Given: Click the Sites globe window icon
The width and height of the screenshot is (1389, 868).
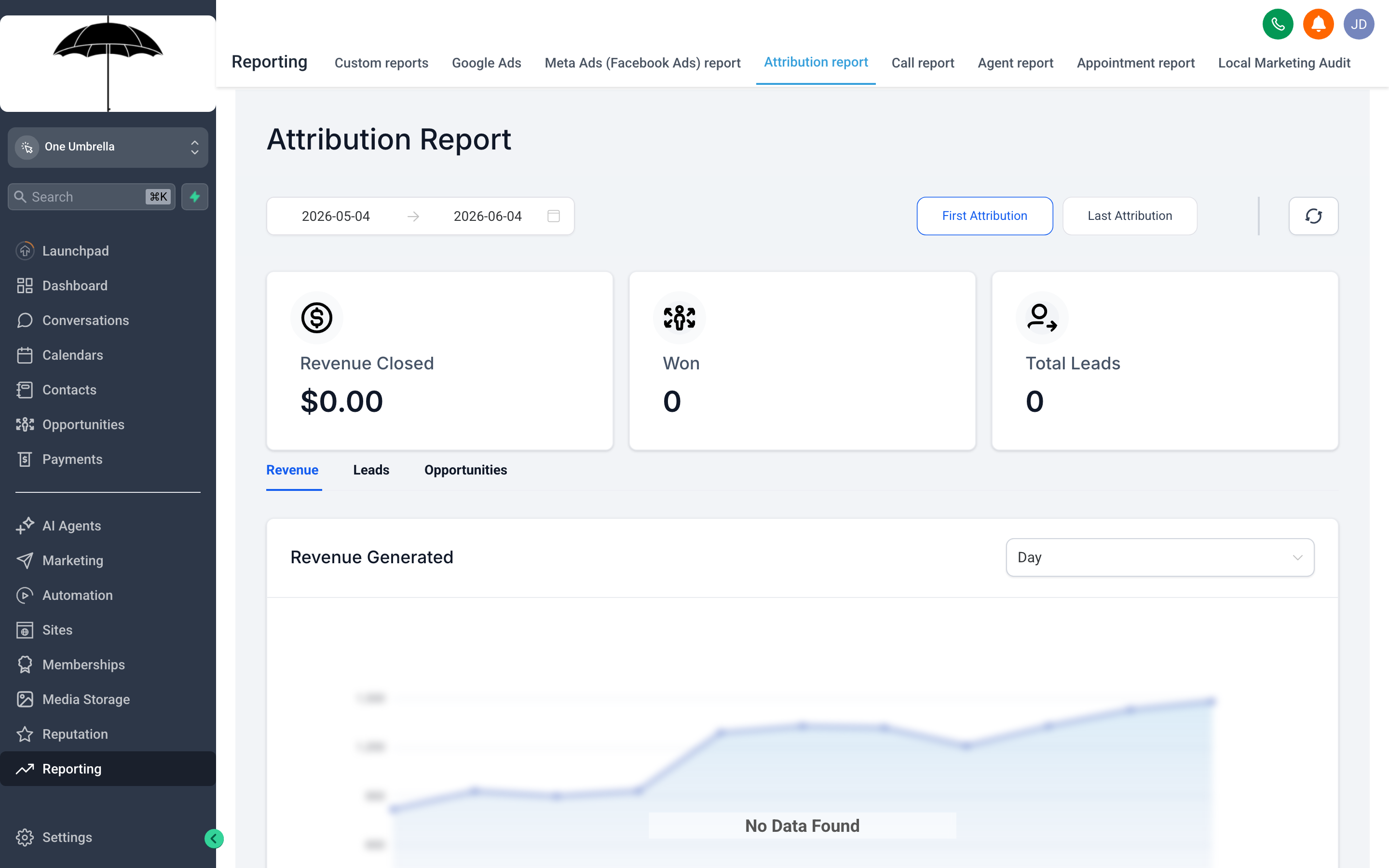Looking at the screenshot, I should click(25, 630).
